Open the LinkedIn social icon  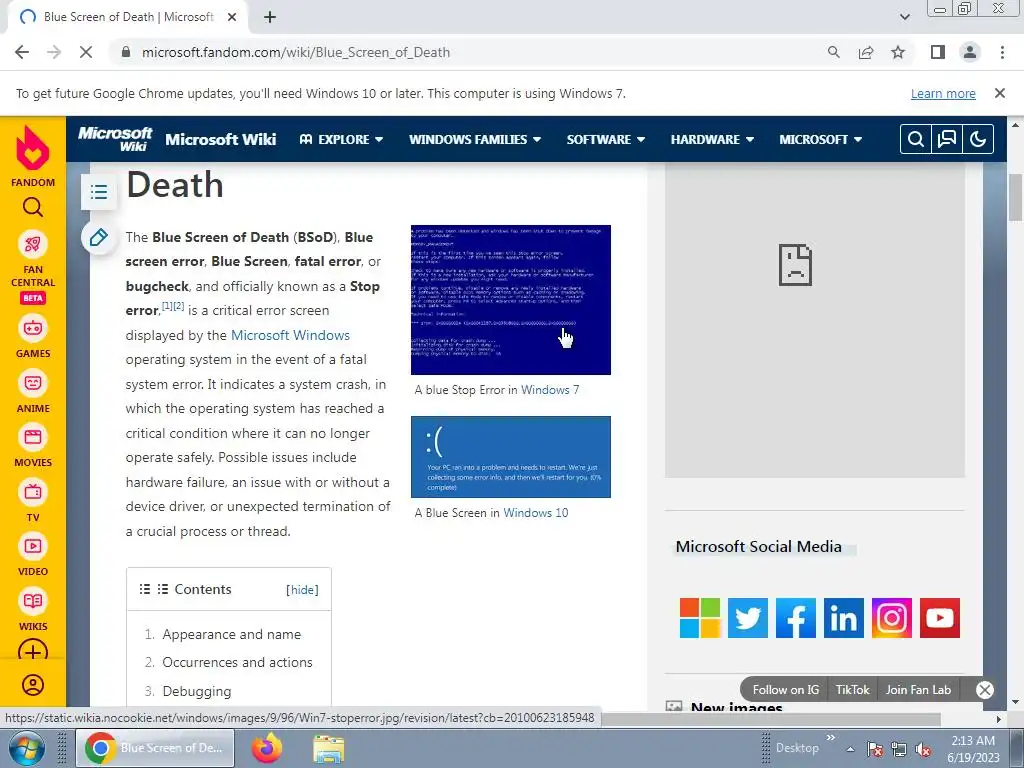(844, 618)
